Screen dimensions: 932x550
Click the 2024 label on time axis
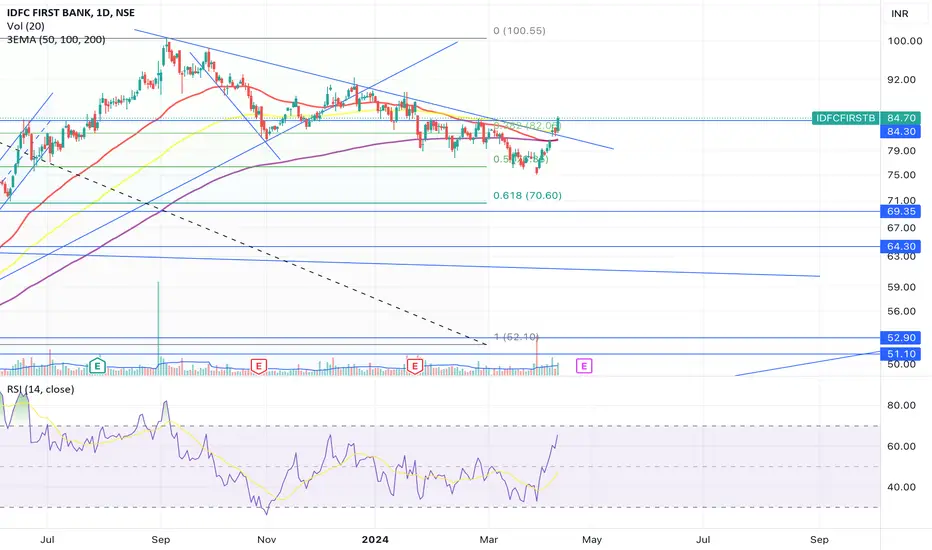click(x=375, y=539)
